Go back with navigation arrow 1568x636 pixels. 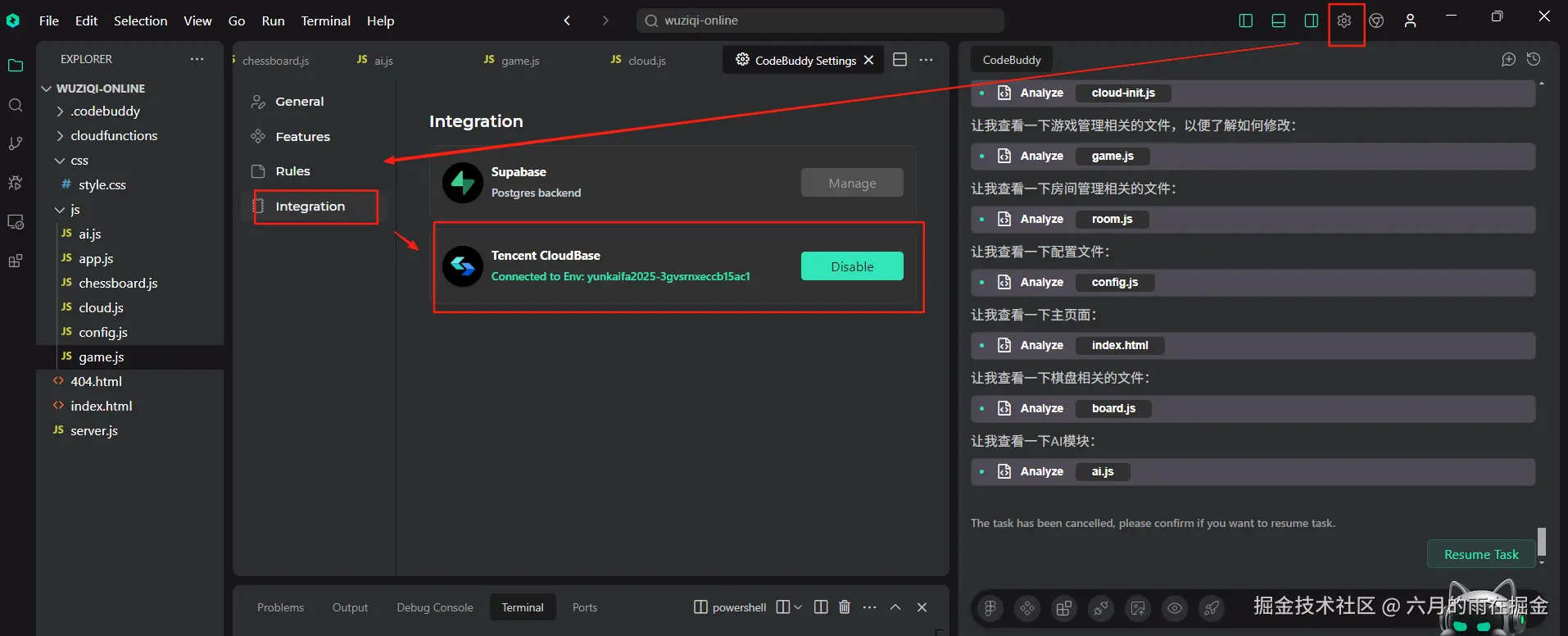click(567, 20)
